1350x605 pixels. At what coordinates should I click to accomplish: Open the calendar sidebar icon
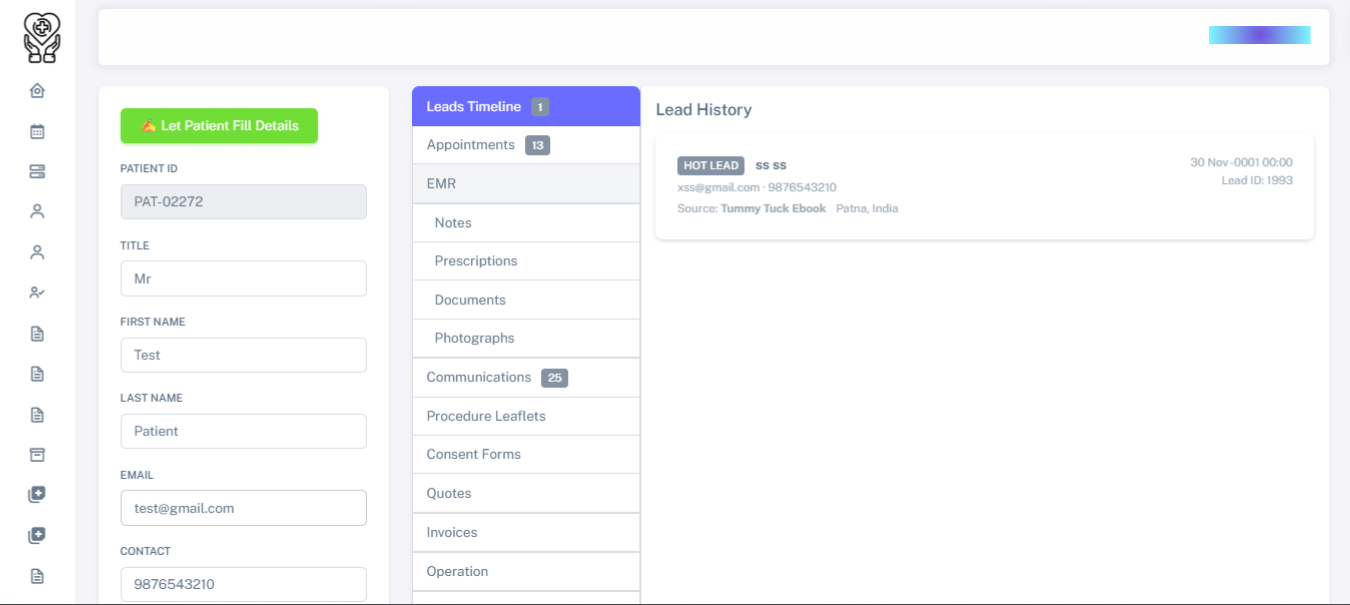point(37,131)
